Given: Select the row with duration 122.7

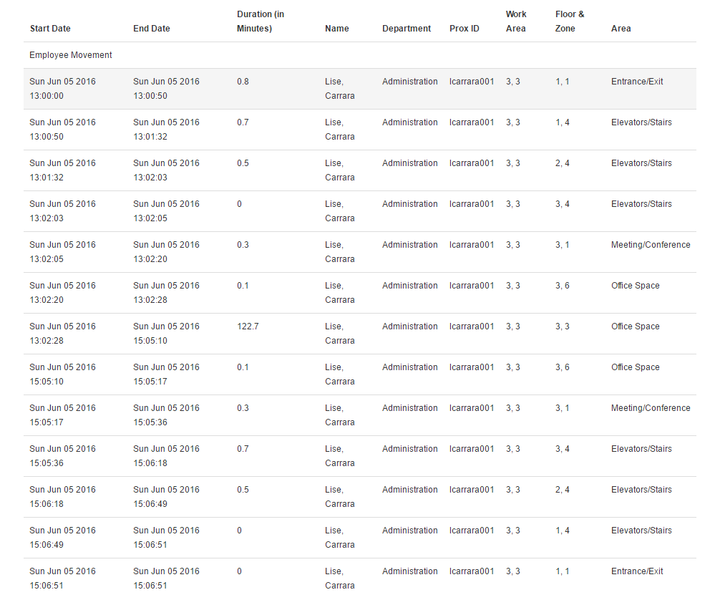Looking at the screenshot, I should click(x=360, y=334).
